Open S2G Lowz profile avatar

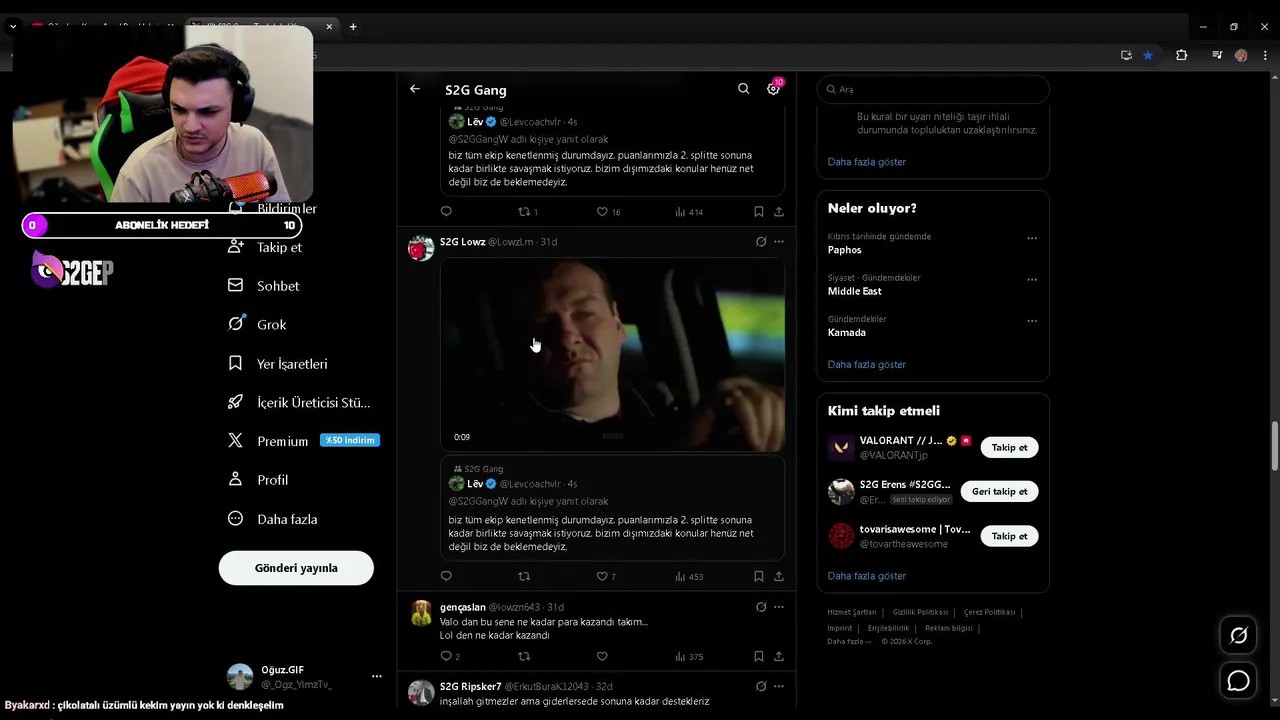[421, 247]
